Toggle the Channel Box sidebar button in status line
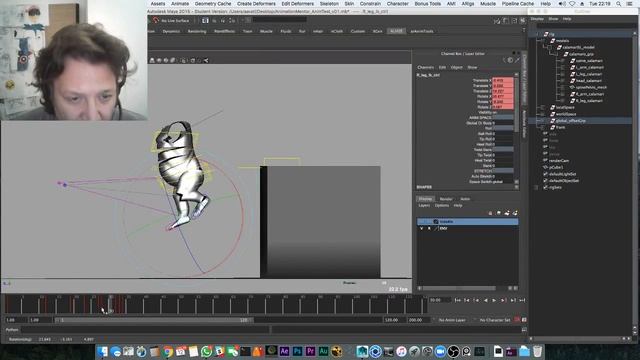The image size is (640, 360). [523, 20]
